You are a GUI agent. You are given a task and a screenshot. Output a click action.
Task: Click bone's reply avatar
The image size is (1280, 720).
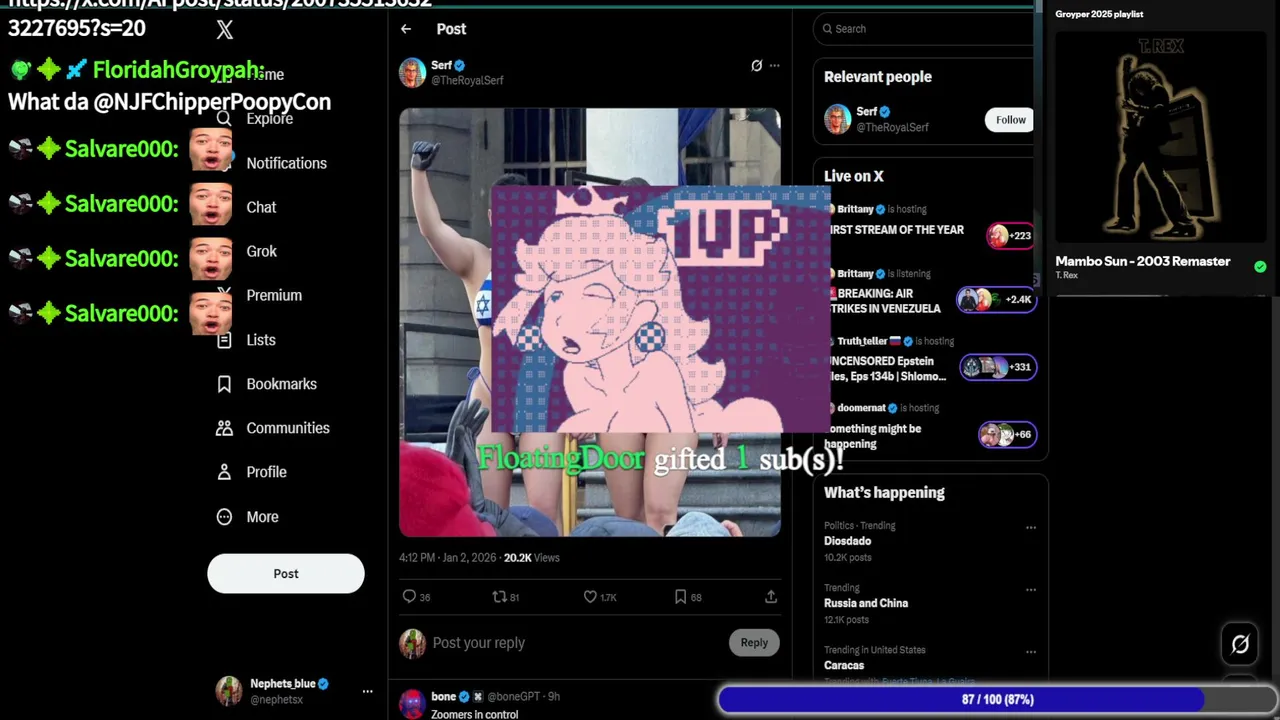(412, 704)
